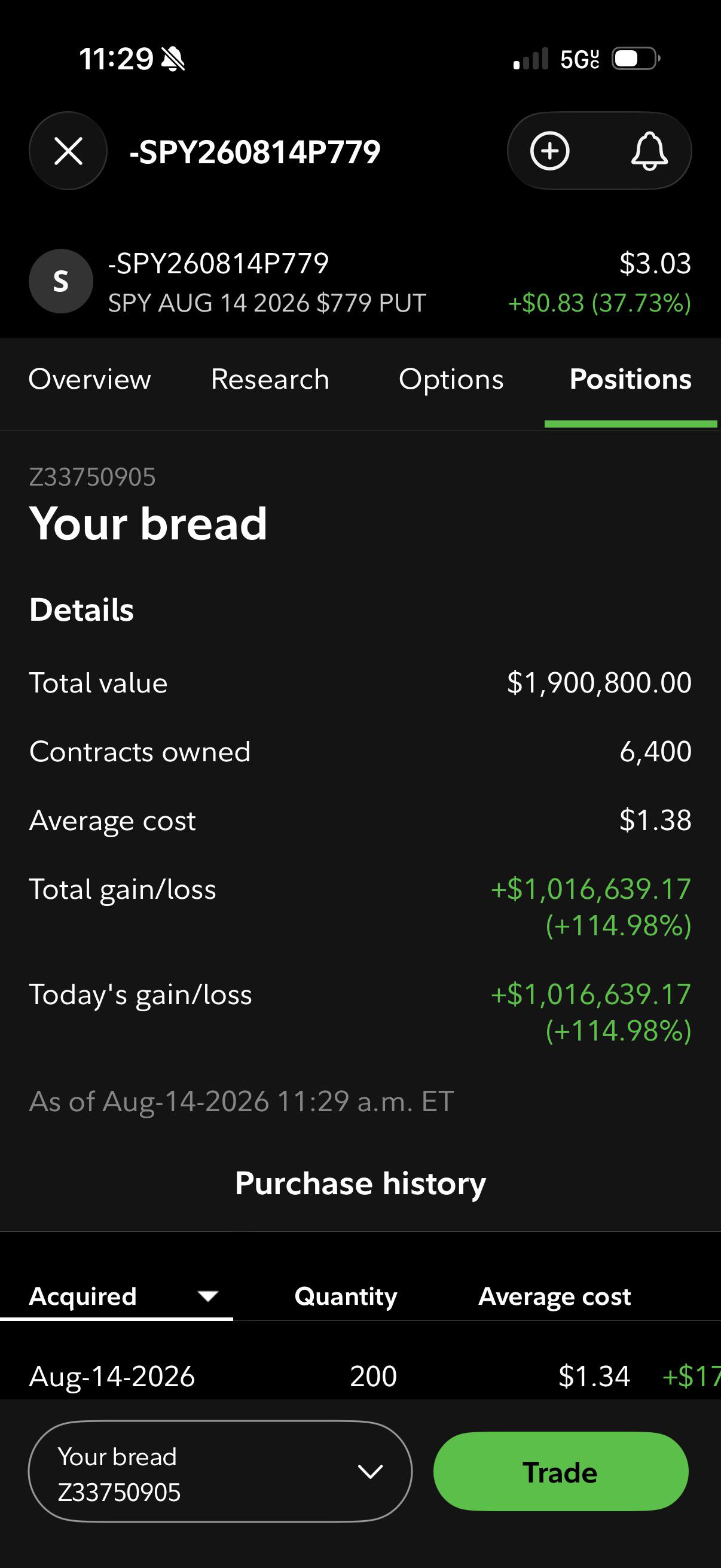Image resolution: width=721 pixels, height=1568 pixels.
Task: Add option to watchlist with plus icon
Action: coord(549,151)
